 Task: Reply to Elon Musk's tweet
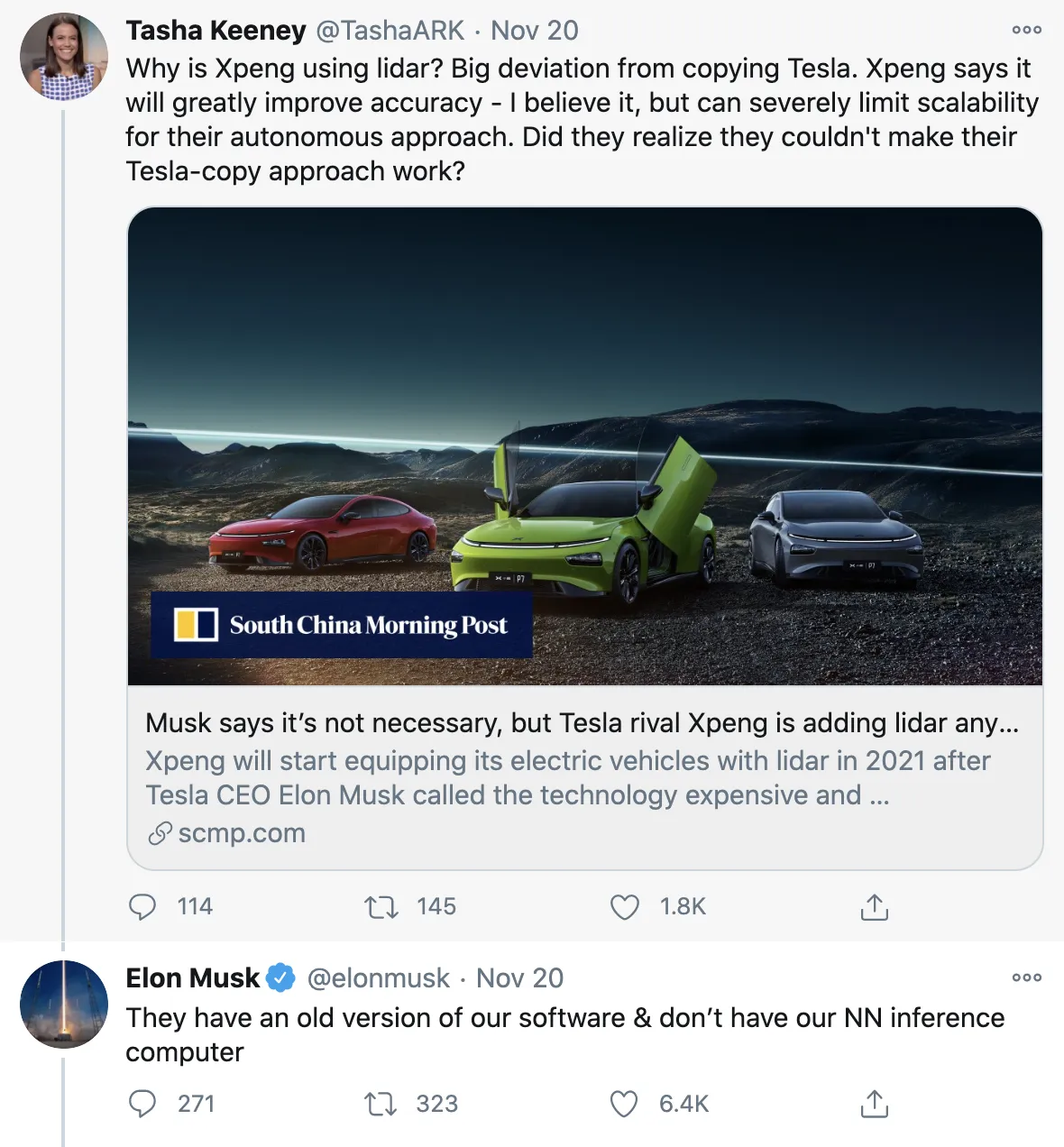[x=142, y=1103]
